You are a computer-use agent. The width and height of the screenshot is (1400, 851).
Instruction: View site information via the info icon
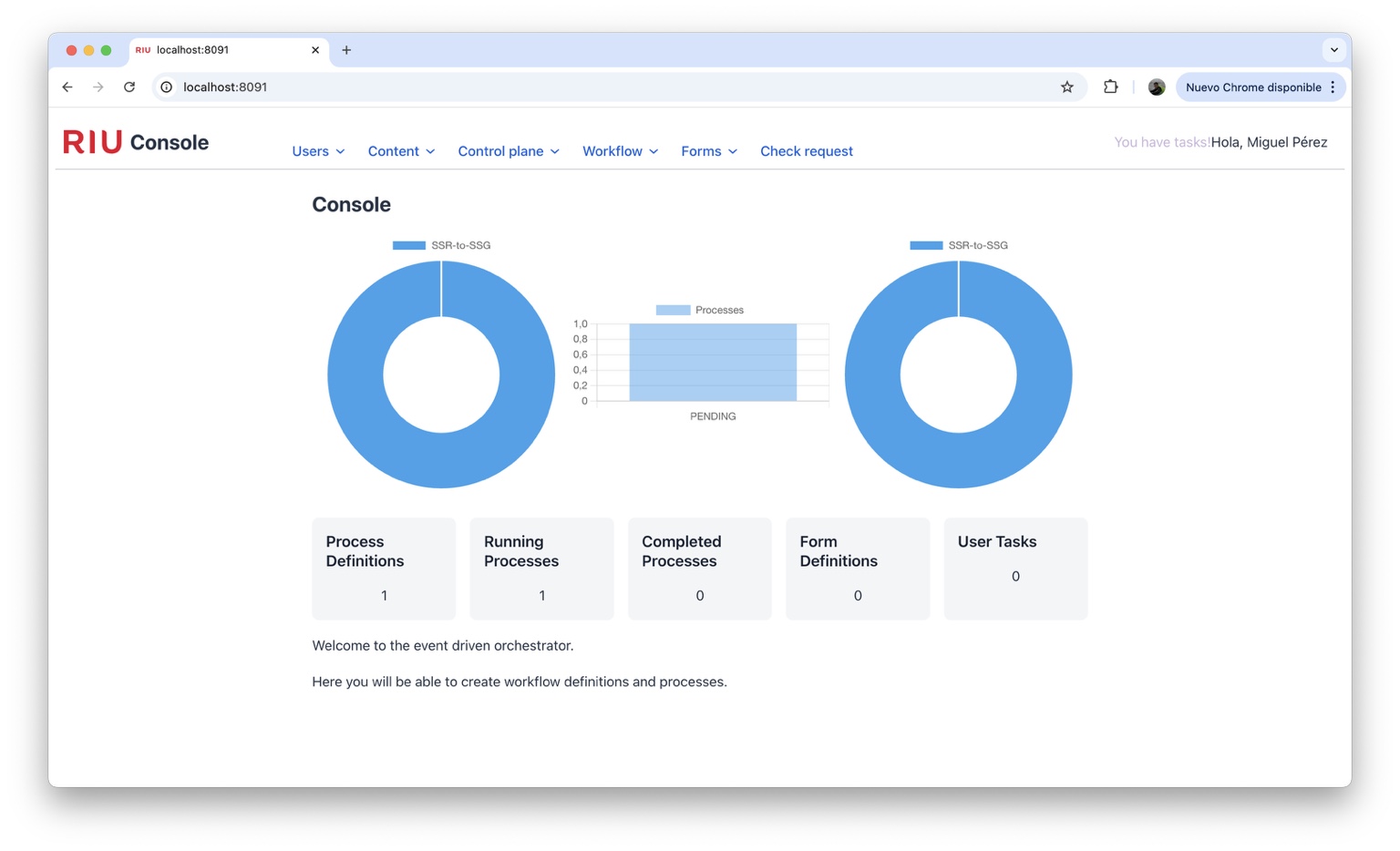click(165, 87)
